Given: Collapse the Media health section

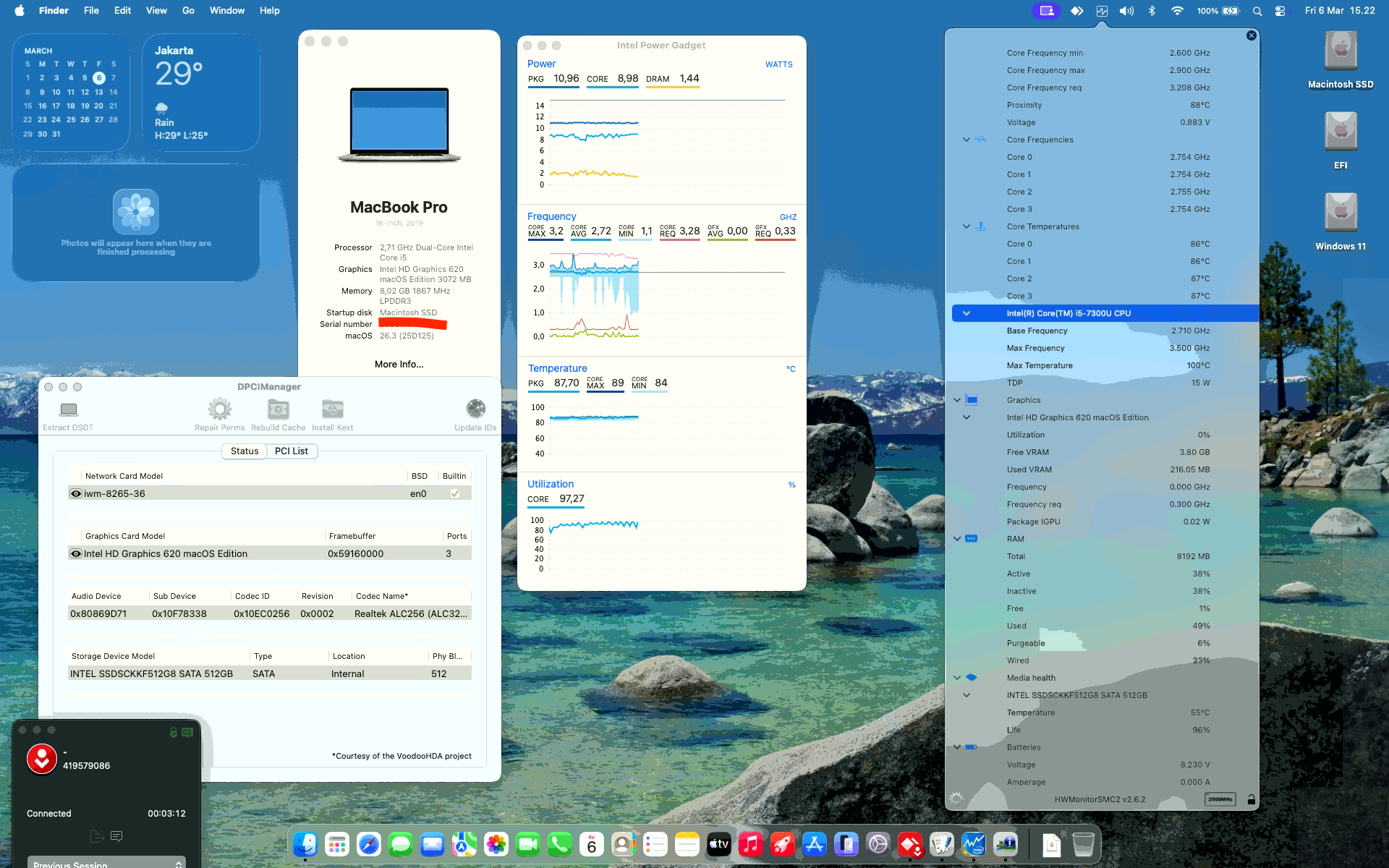Looking at the screenshot, I should coord(956,678).
